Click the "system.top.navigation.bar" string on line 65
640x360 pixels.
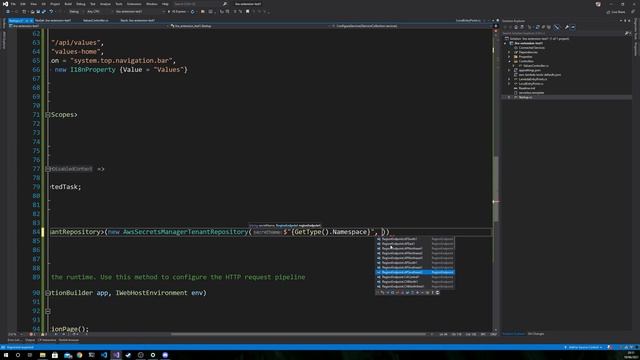click(x=121, y=61)
